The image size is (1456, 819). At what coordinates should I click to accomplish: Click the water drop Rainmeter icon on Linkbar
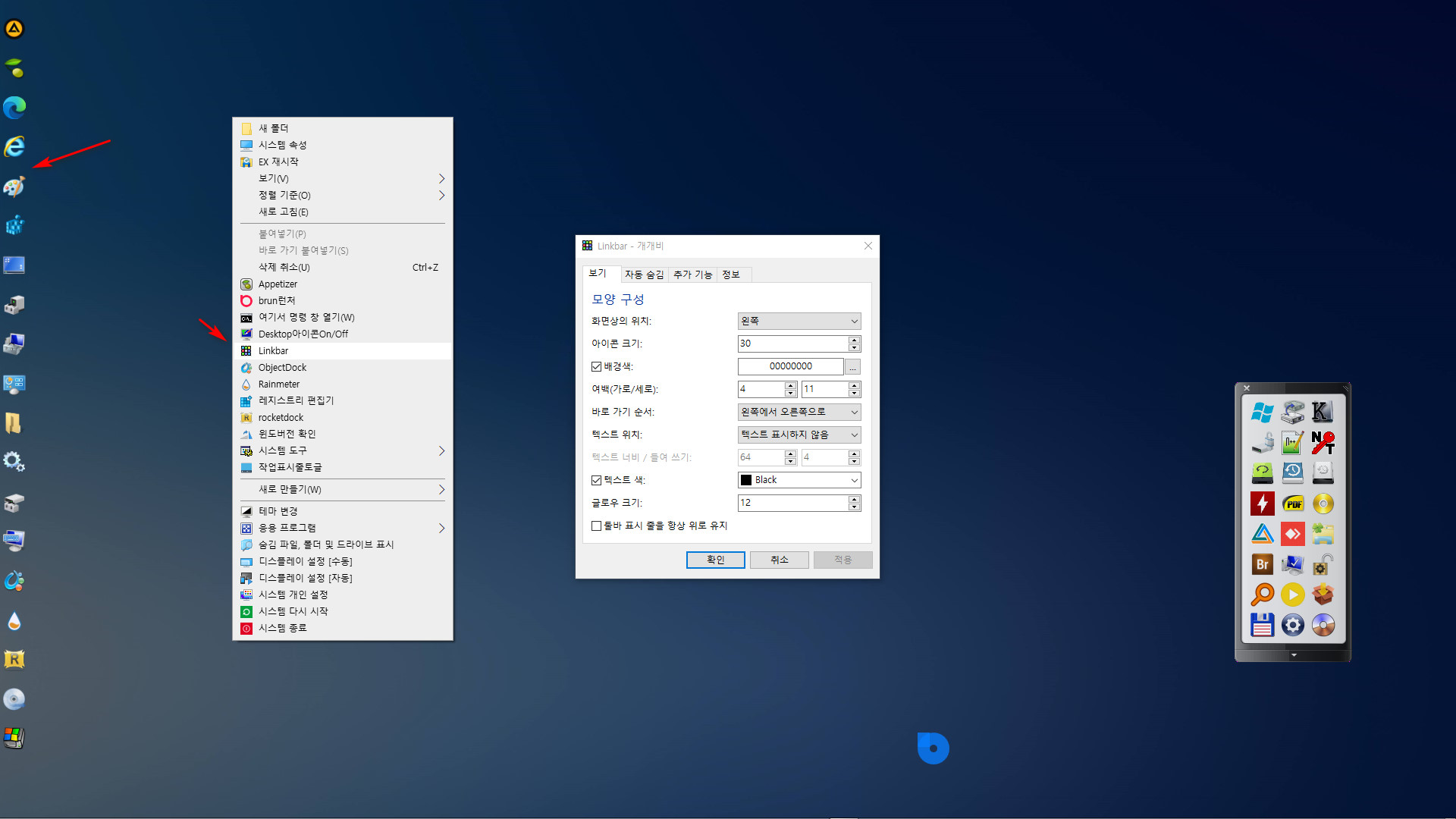[x=14, y=620]
